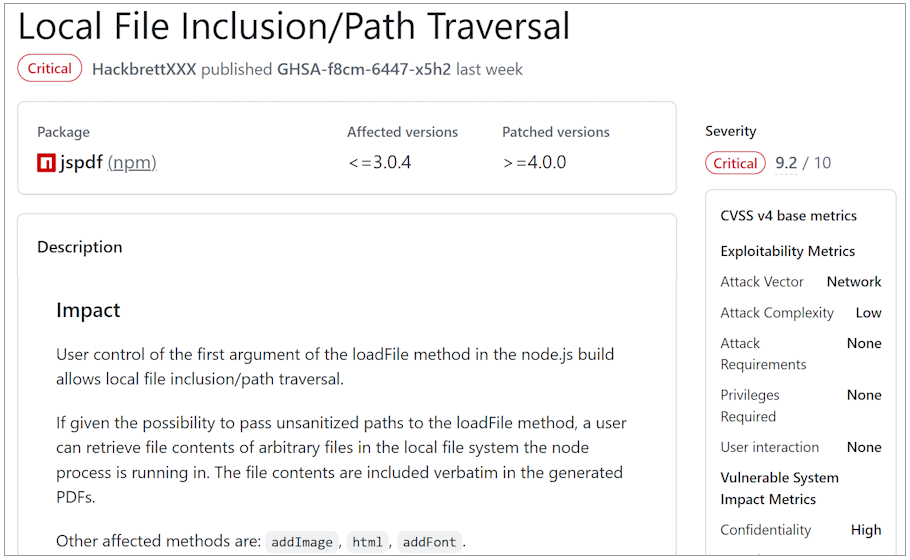
Task: Click the CVSS v4 base metrics heading
Action: pos(788,216)
